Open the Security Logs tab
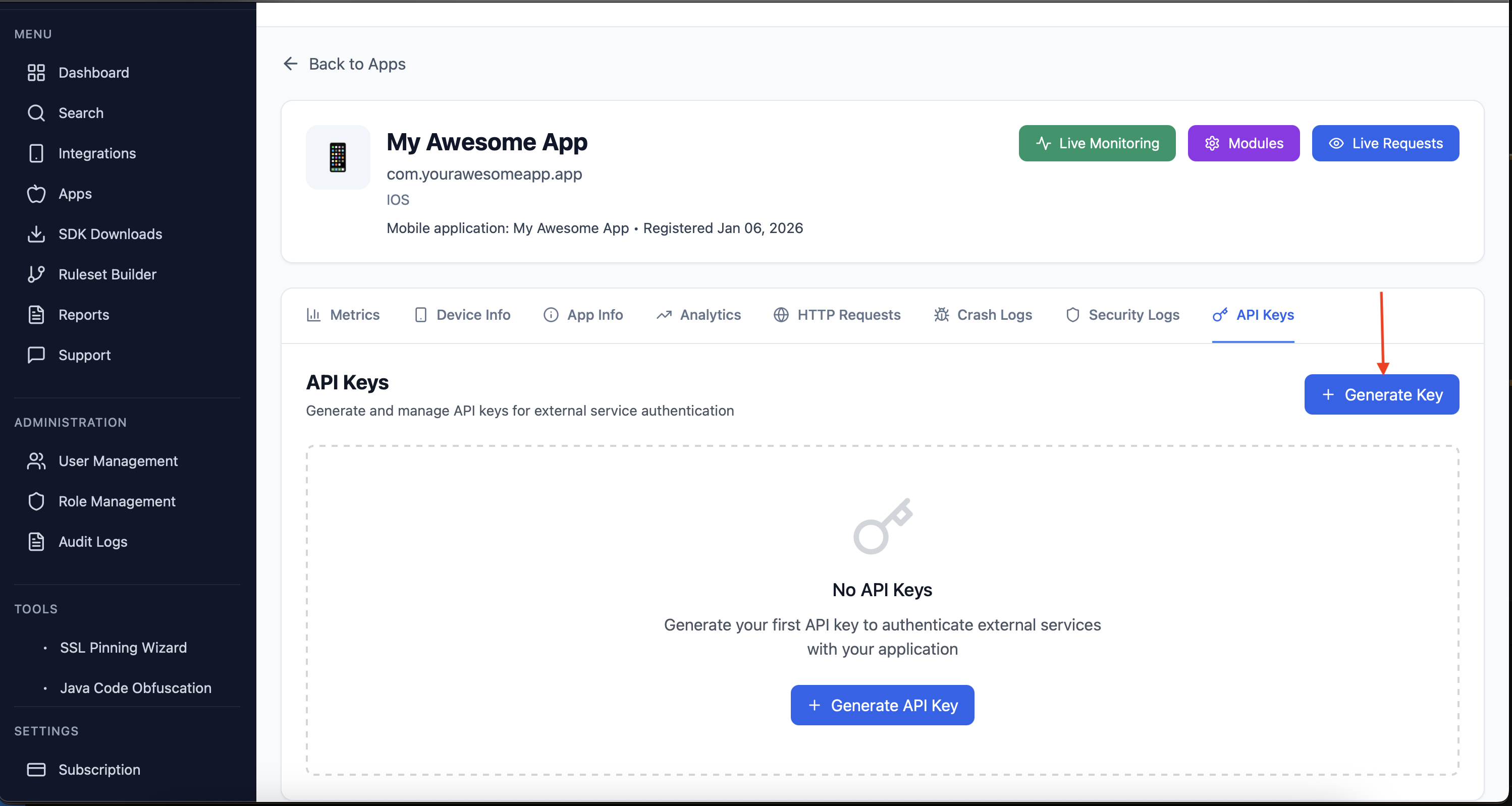Image resolution: width=1512 pixels, height=806 pixels. (1122, 315)
